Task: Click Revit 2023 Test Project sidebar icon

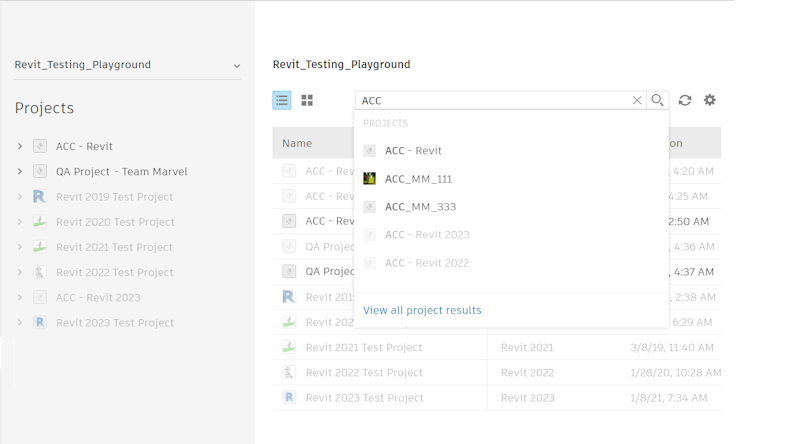Action: [39, 322]
